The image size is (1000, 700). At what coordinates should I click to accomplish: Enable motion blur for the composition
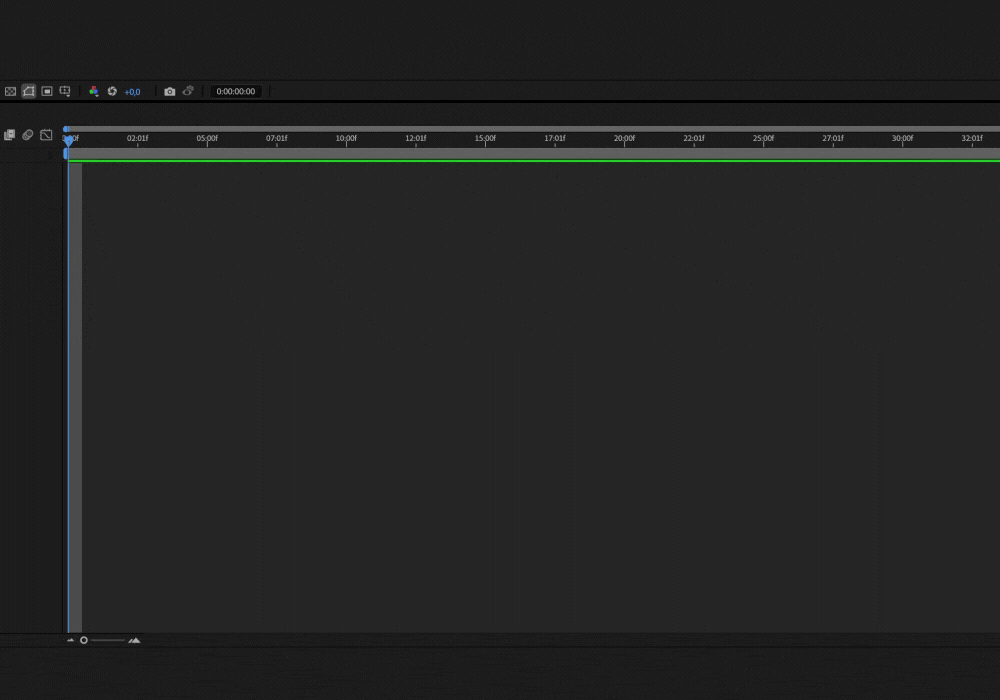[x=28, y=135]
